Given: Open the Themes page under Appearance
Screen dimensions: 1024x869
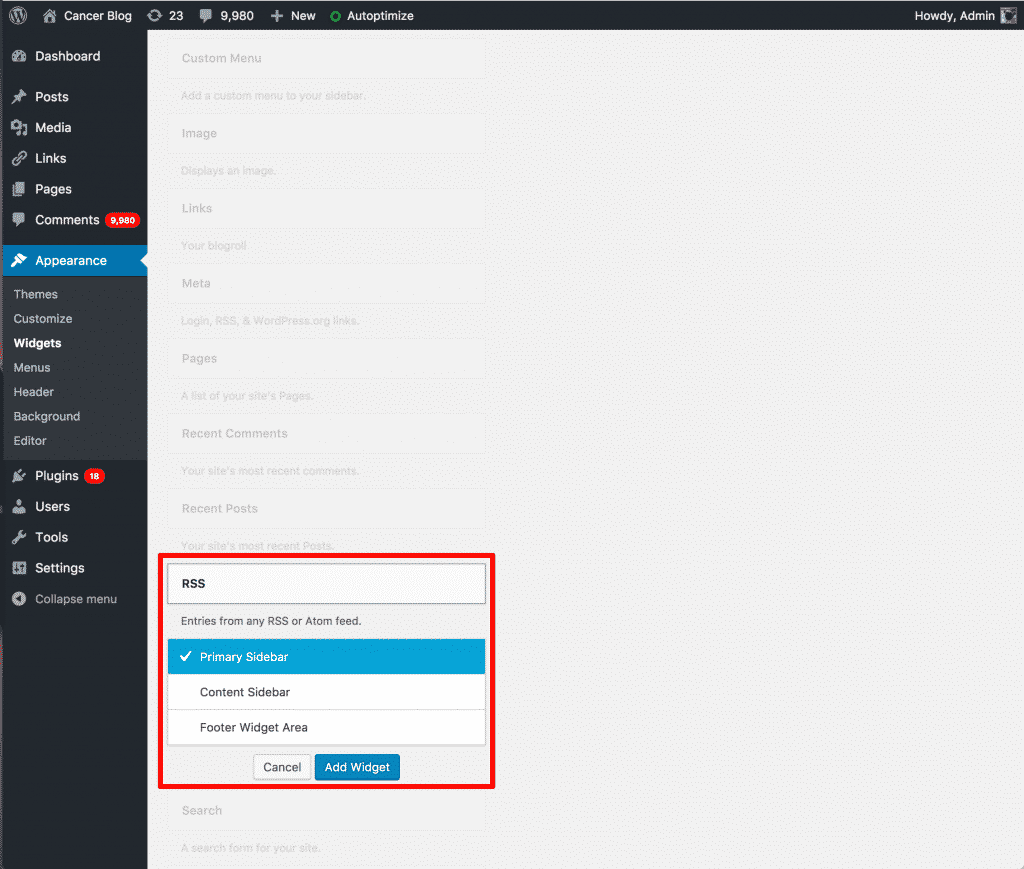Looking at the screenshot, I should click(35, 294).
